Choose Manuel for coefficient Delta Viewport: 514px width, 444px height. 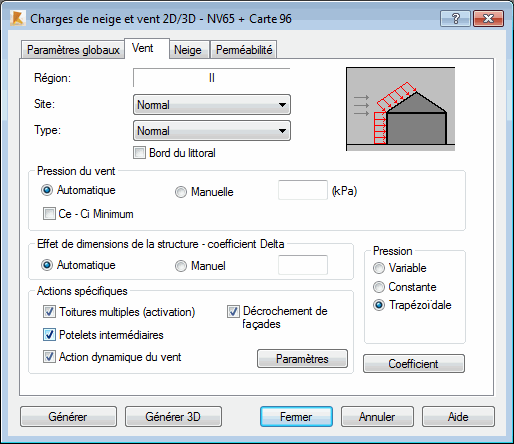point(181,266)
